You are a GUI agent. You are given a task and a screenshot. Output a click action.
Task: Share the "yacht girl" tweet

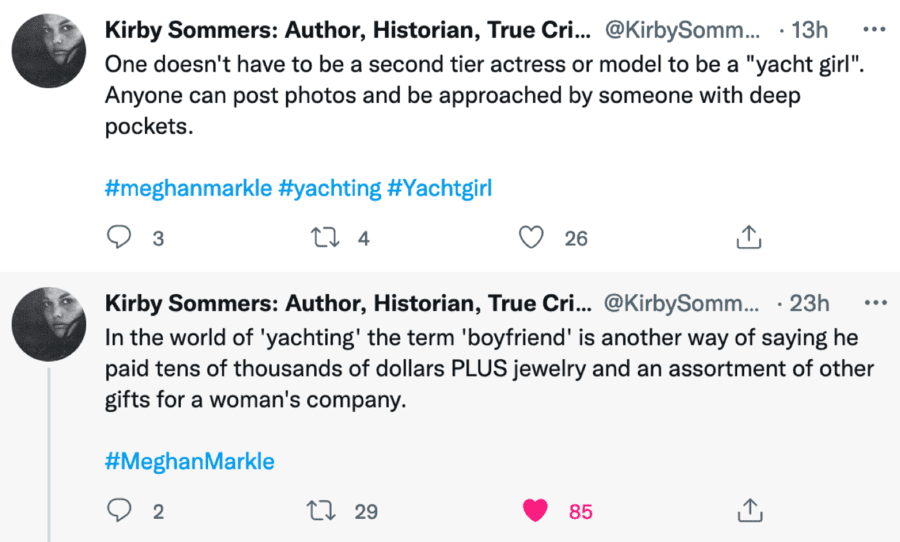(x=749, y=238)
